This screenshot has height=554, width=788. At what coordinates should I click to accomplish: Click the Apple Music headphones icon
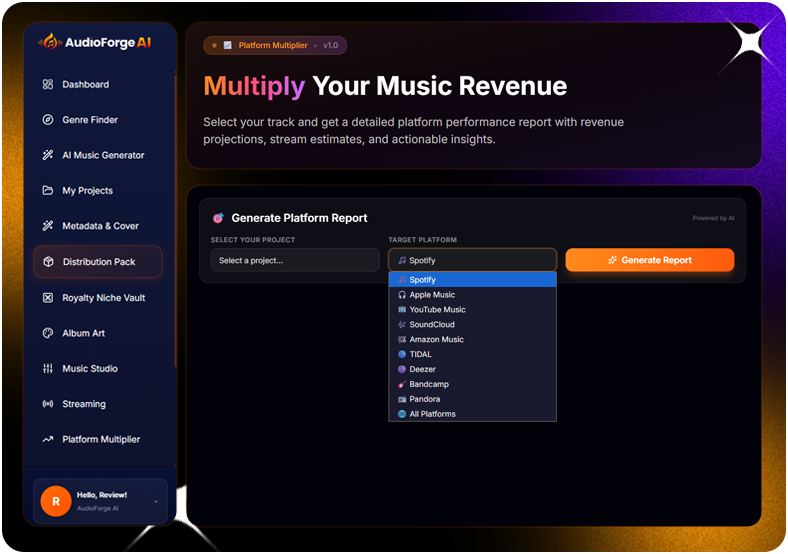point(402,295)
